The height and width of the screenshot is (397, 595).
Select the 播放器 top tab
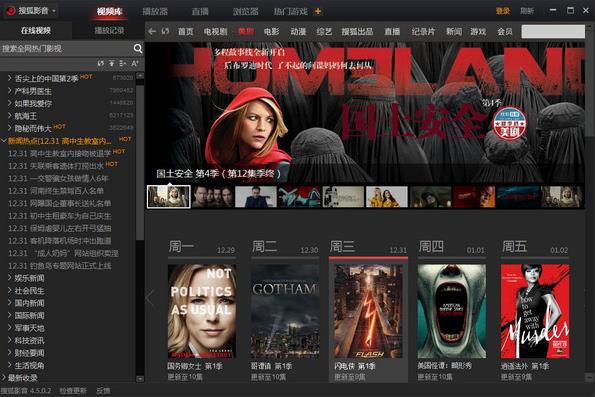(x=155, y=11)
